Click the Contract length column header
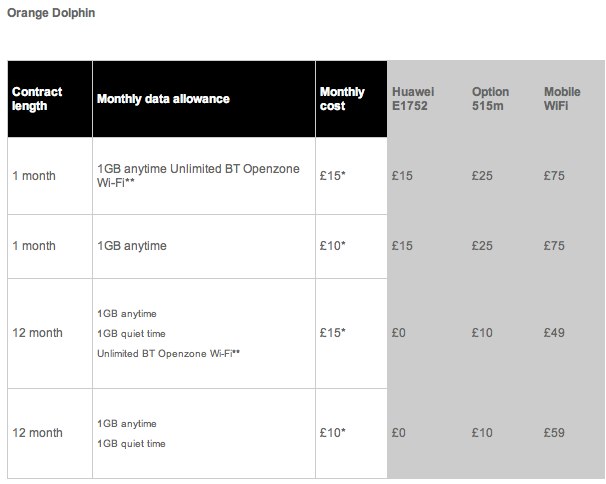Viewport: 606px width, 484px height. pyautogui.click(x=37, y=99)
